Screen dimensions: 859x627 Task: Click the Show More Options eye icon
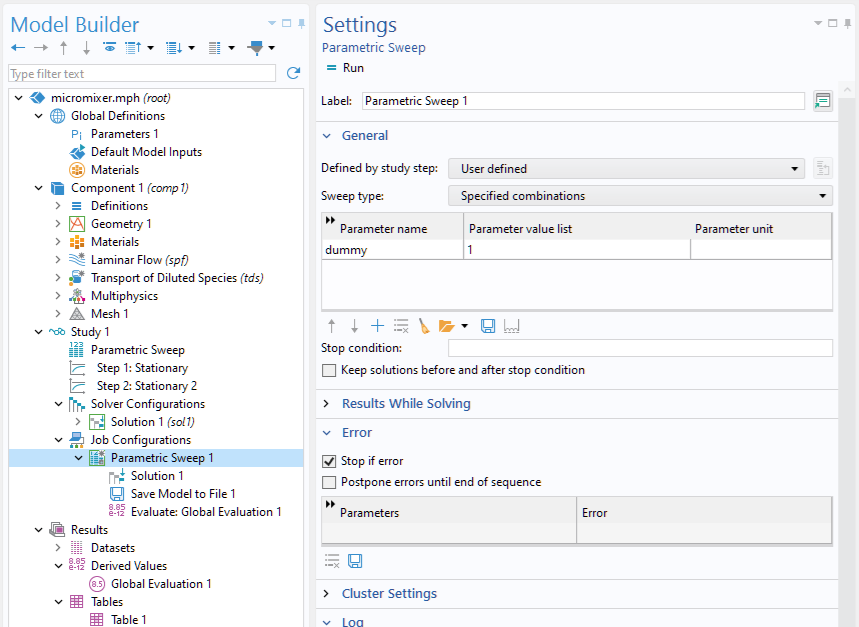(109, 48)
